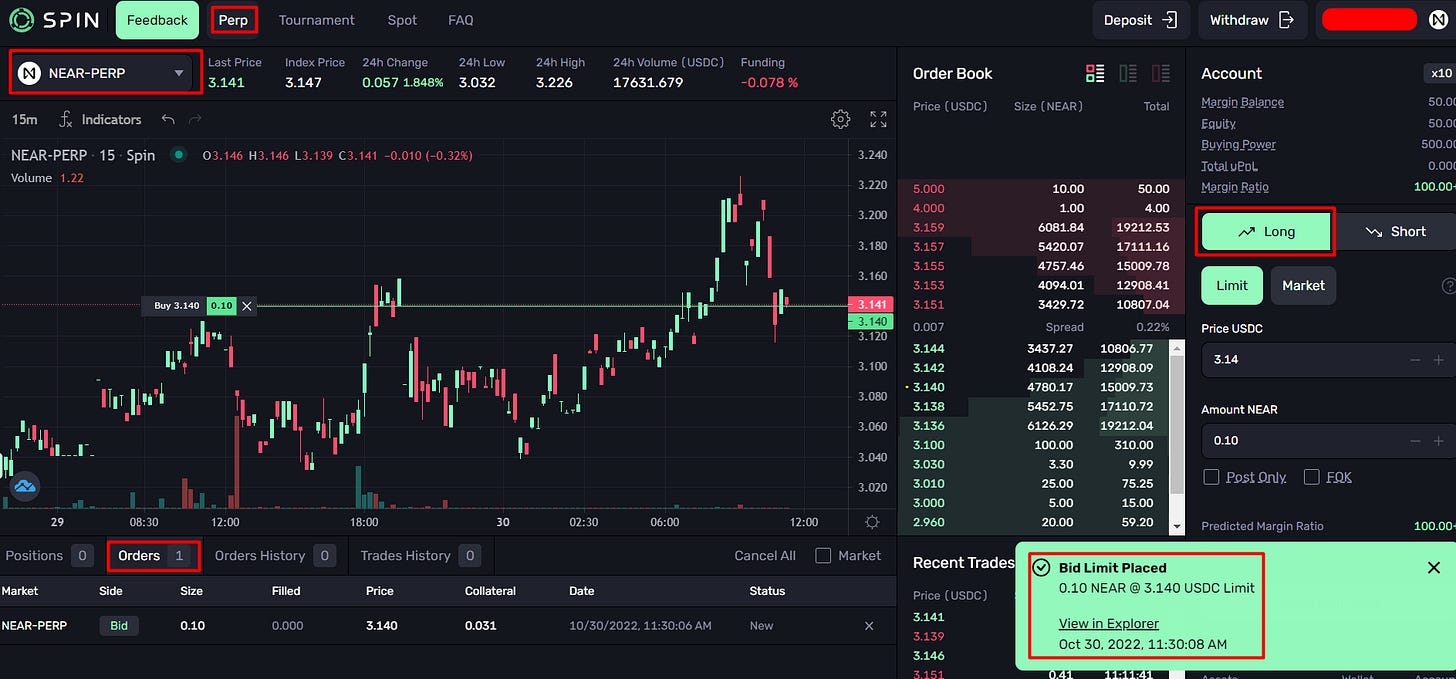This screenshot has height=679, width=1456.
Task: Open the 15m timeframe selector
Action: point(23,119)
